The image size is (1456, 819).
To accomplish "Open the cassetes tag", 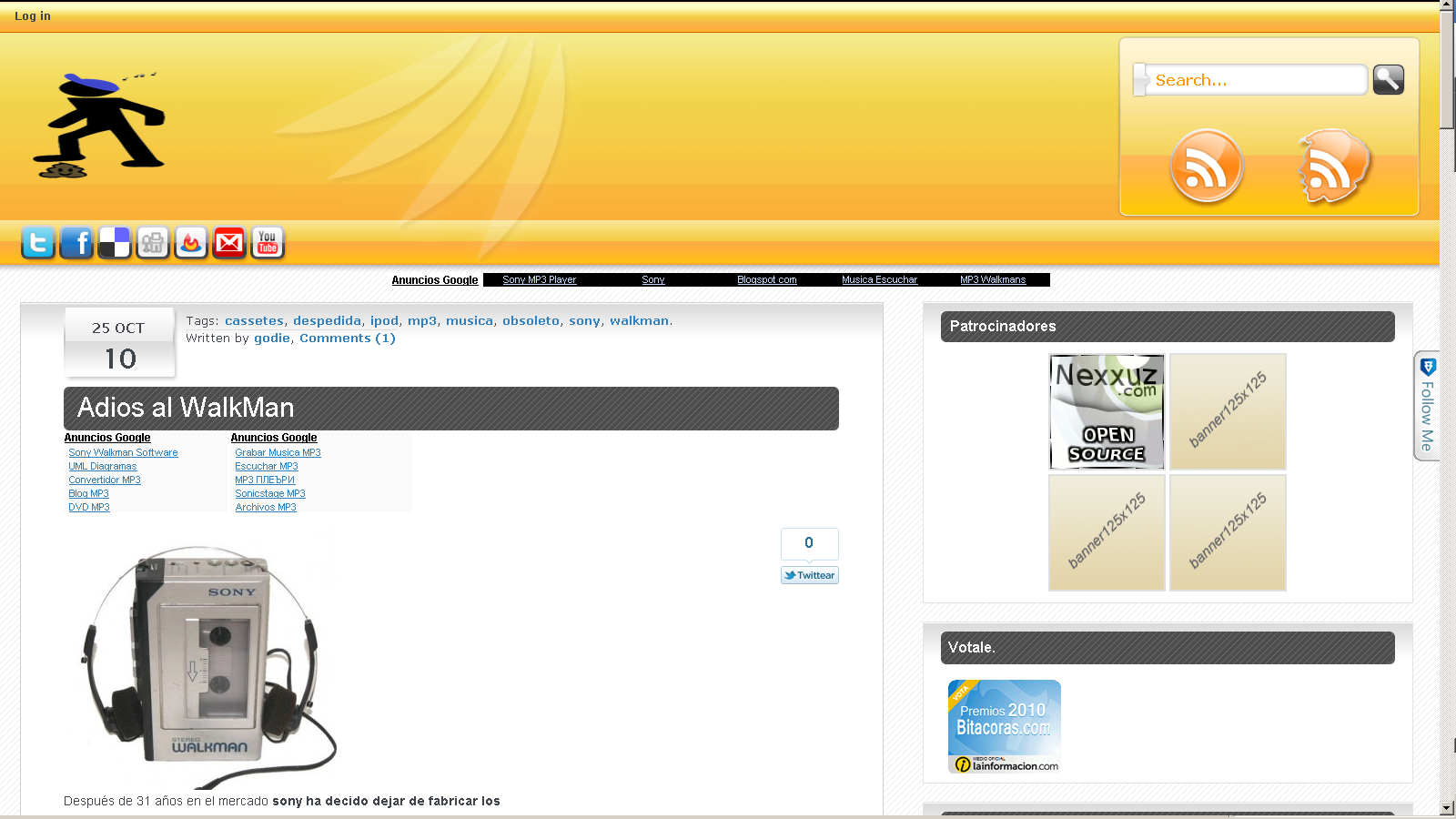I will (254, 321).
